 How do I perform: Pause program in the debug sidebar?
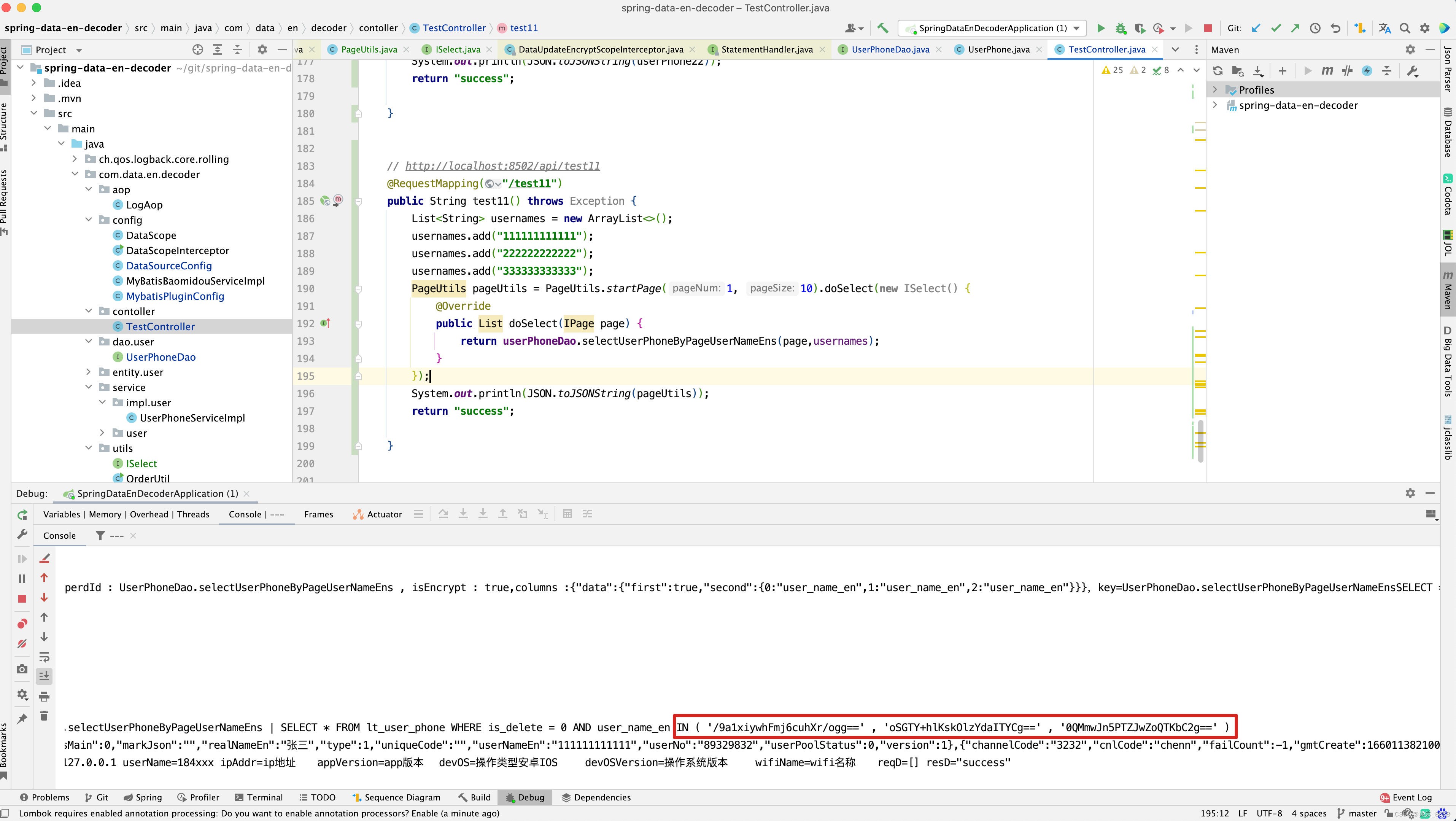[x=22, y=578]
